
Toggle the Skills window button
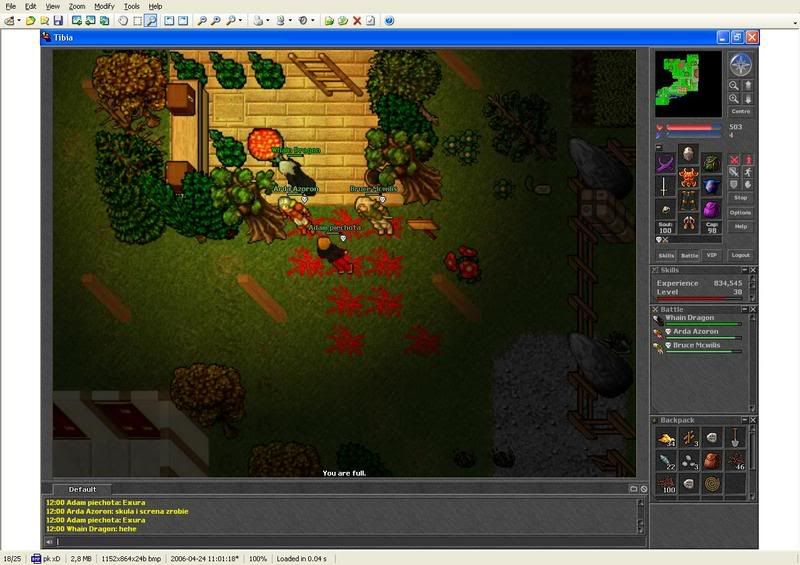coord(666,255)
